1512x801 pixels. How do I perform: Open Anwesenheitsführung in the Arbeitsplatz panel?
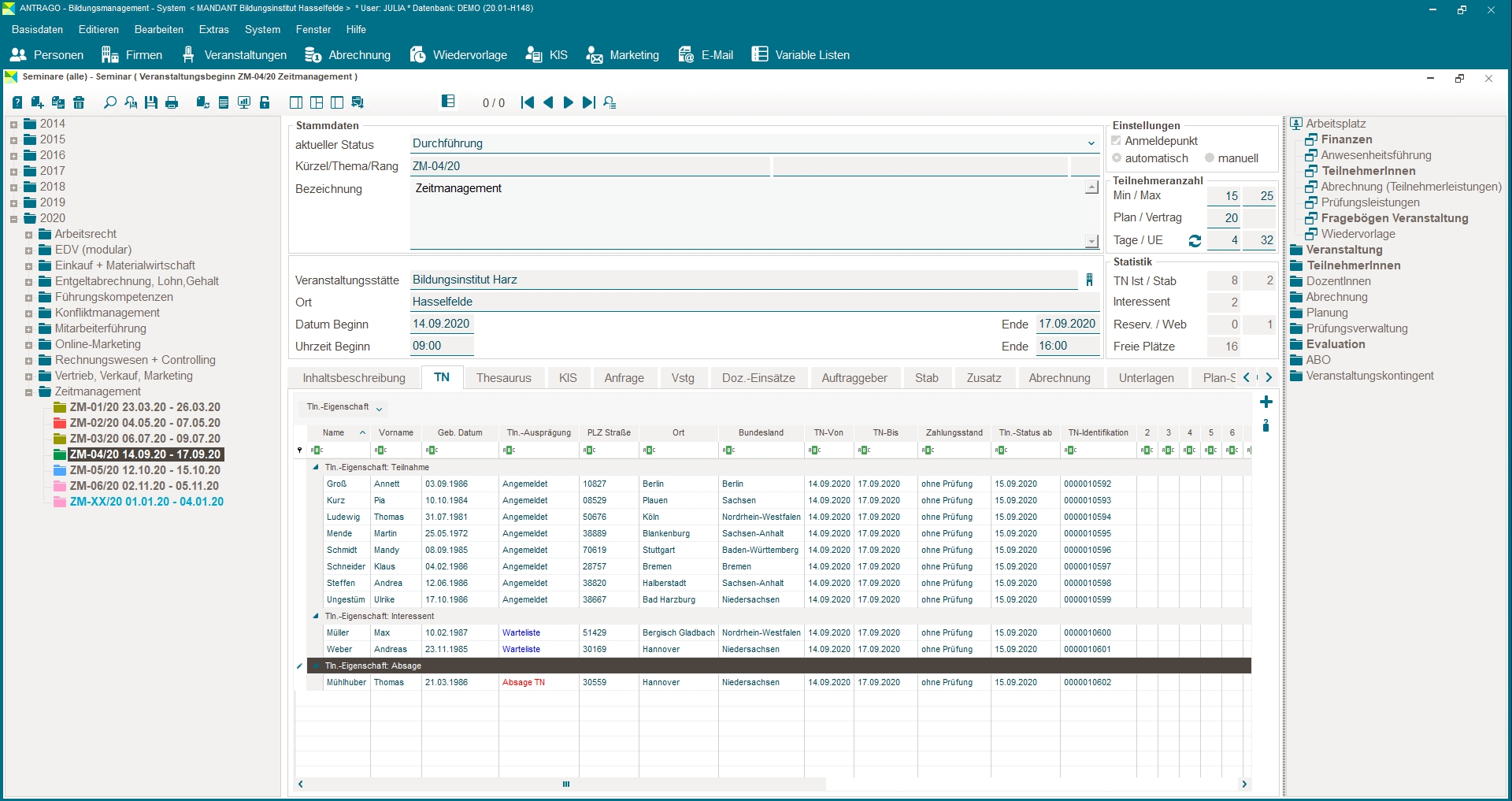click(x=1375, y=155)
